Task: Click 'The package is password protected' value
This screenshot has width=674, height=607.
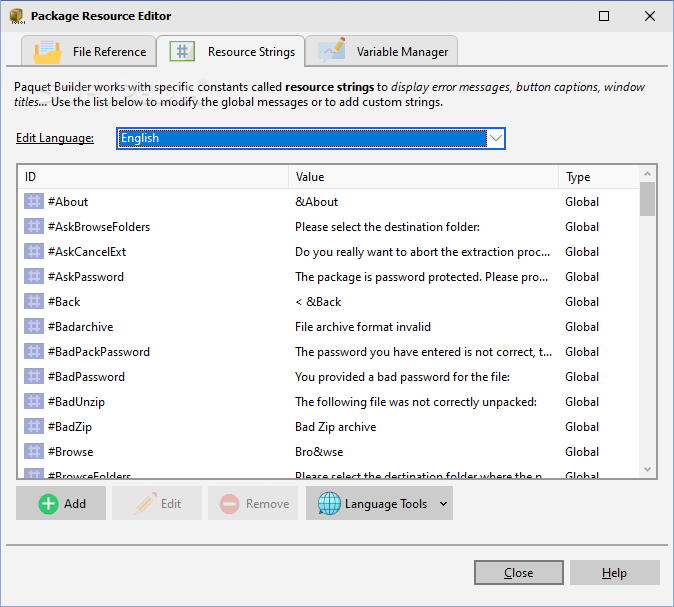Action: [x=422, y=276]
